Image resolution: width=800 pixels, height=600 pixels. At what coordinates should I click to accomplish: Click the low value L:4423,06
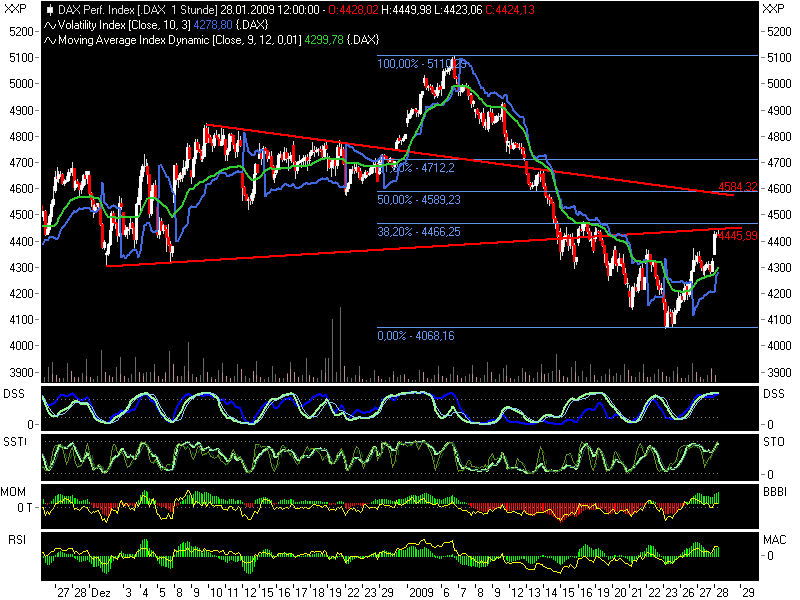point(458,10)
